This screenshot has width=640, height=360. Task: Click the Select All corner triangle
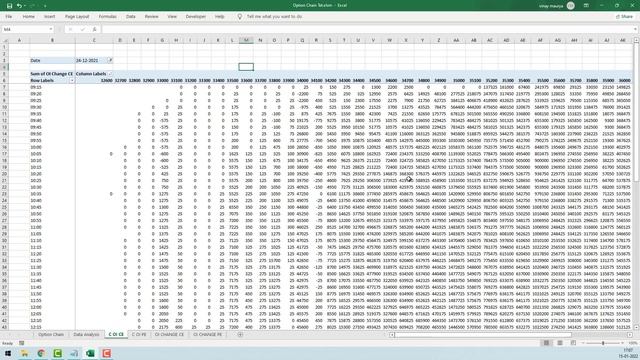[x=5, y=40]
